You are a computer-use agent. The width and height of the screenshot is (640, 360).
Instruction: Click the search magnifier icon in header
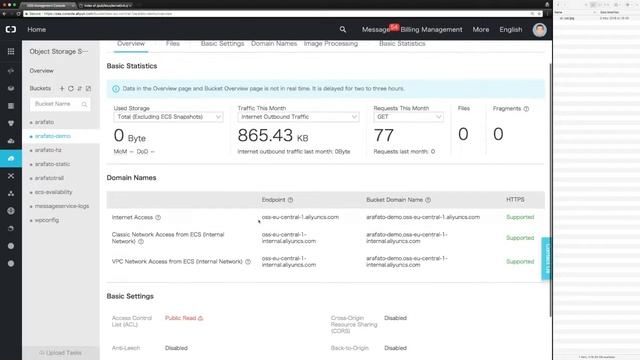(x=343, y=29)
